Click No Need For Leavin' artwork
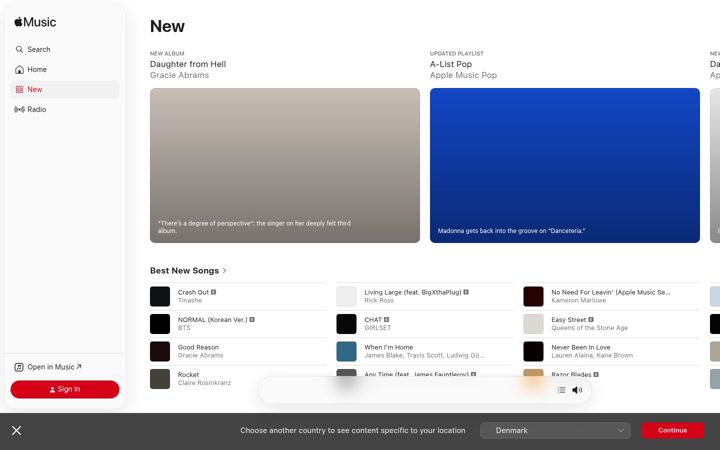The image size is (720, 450). click(533, 297)
